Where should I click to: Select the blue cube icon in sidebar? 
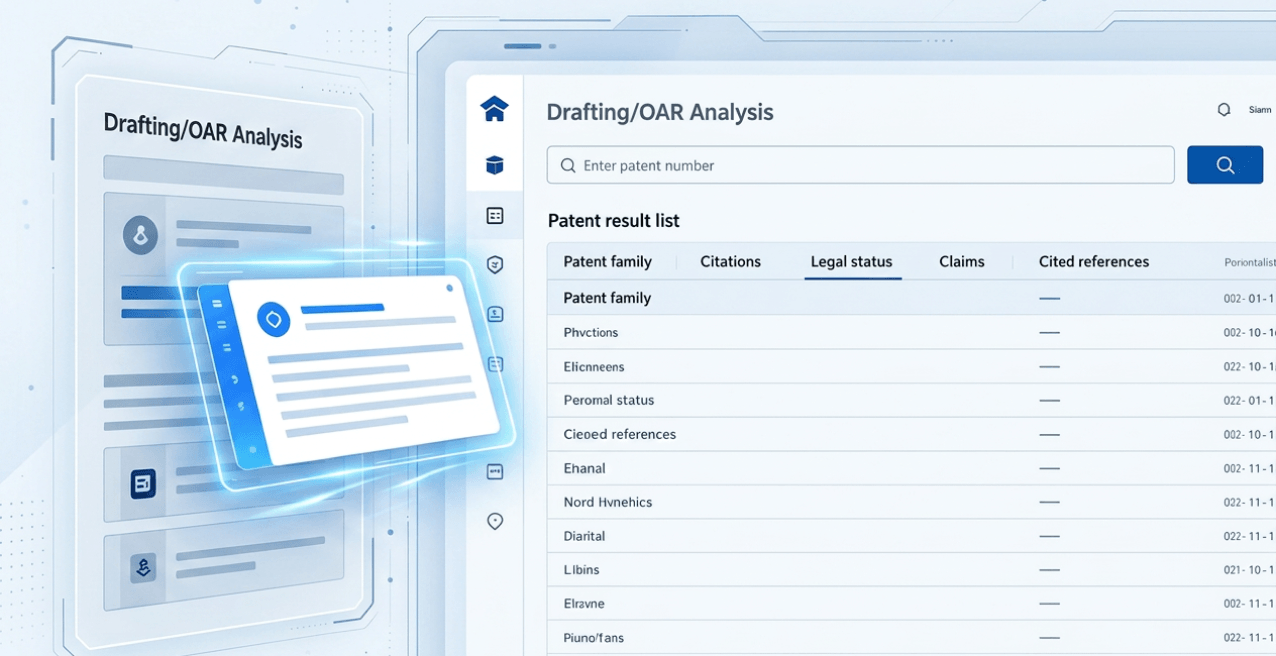(x=494, y=165)
